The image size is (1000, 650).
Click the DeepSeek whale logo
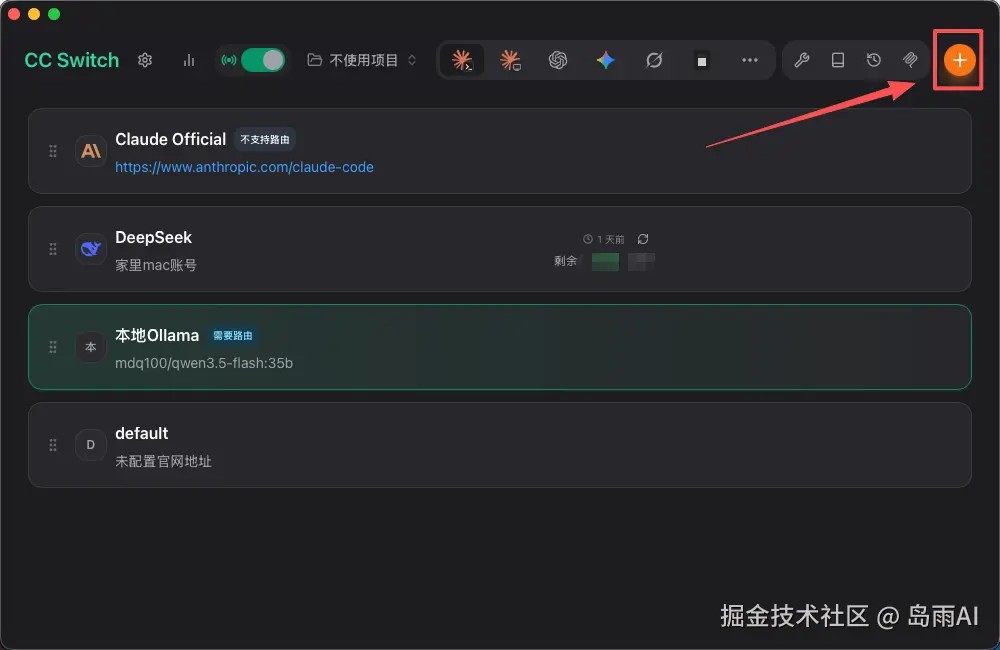click(91, 249)
